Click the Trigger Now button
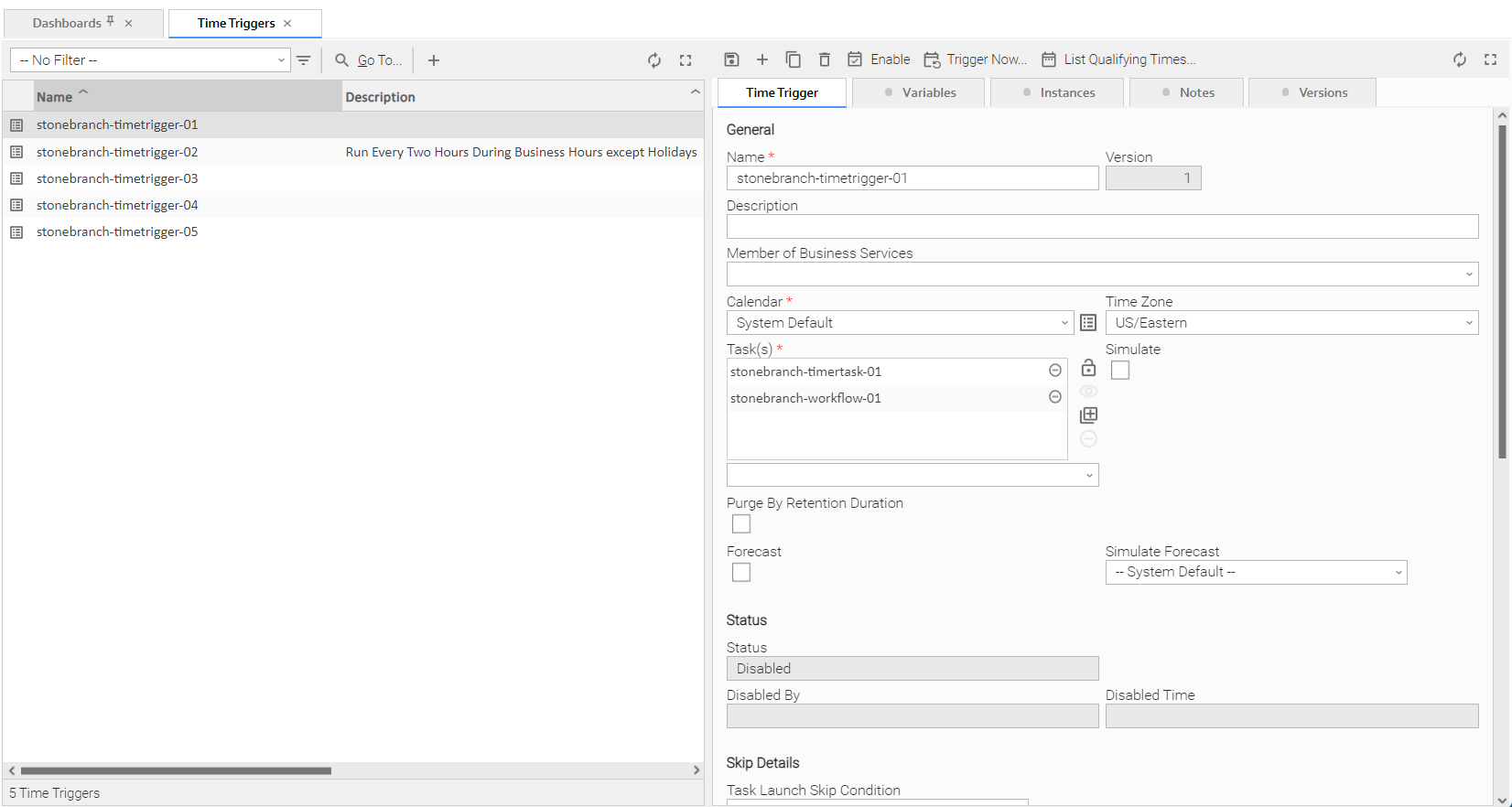The height and width of the screenshot is (807, 1512). [x=976, y=59]
